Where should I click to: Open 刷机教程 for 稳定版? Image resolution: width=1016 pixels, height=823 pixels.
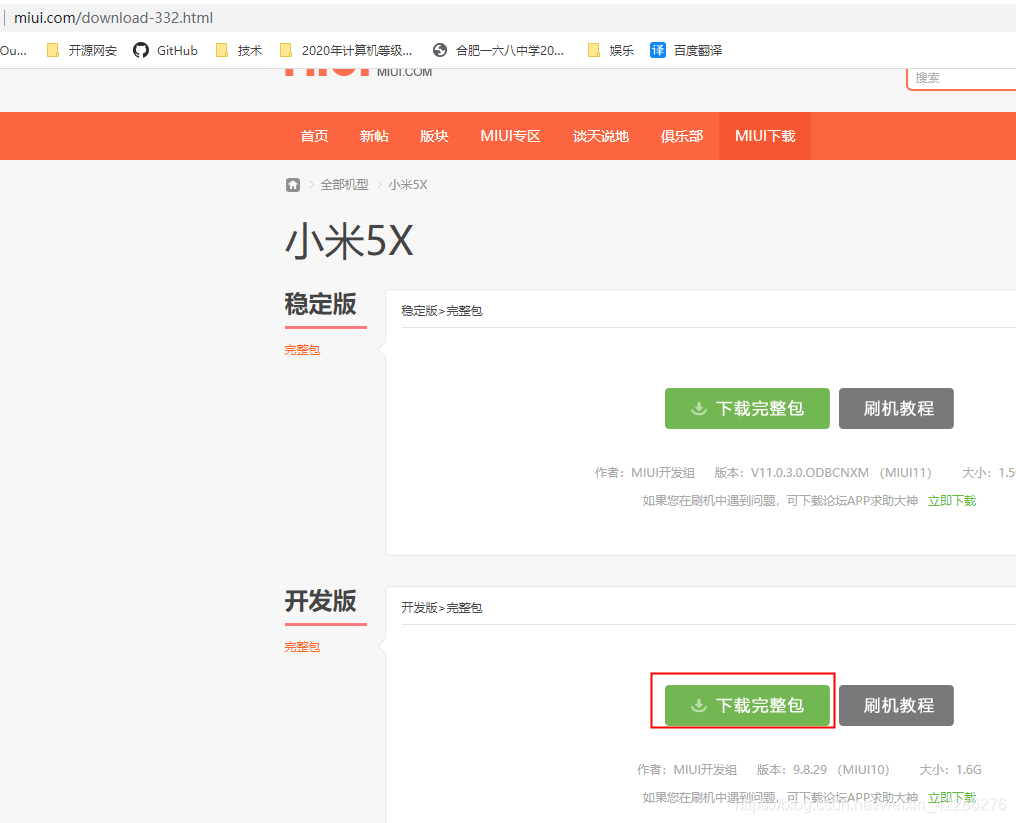point(896,408)
